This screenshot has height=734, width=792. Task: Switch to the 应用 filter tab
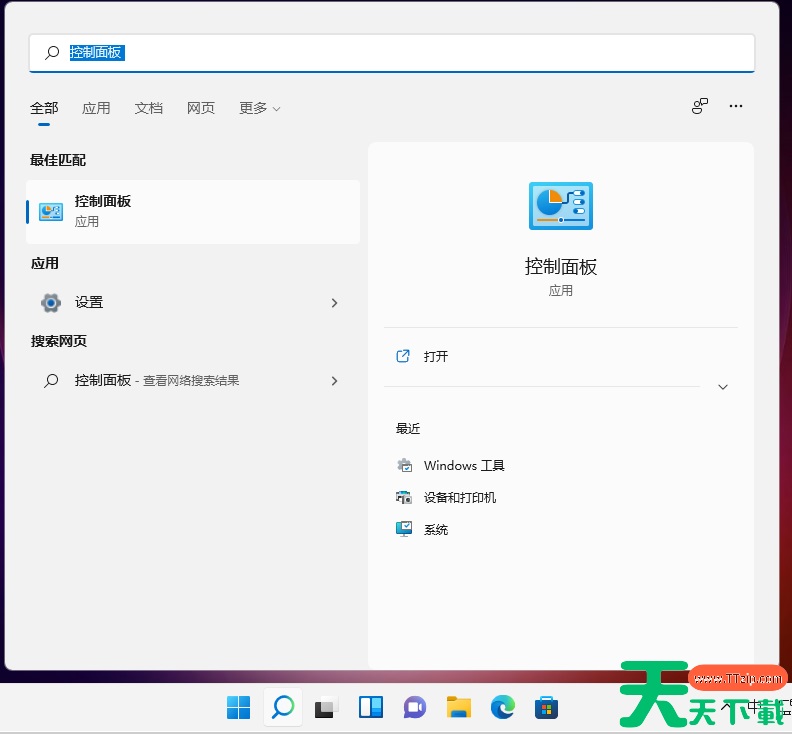coord(96,108)
